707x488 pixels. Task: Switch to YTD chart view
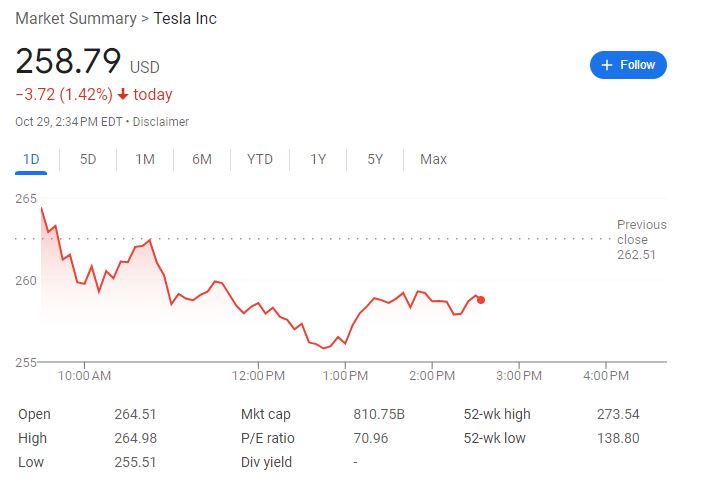click(x=260, y=159)
